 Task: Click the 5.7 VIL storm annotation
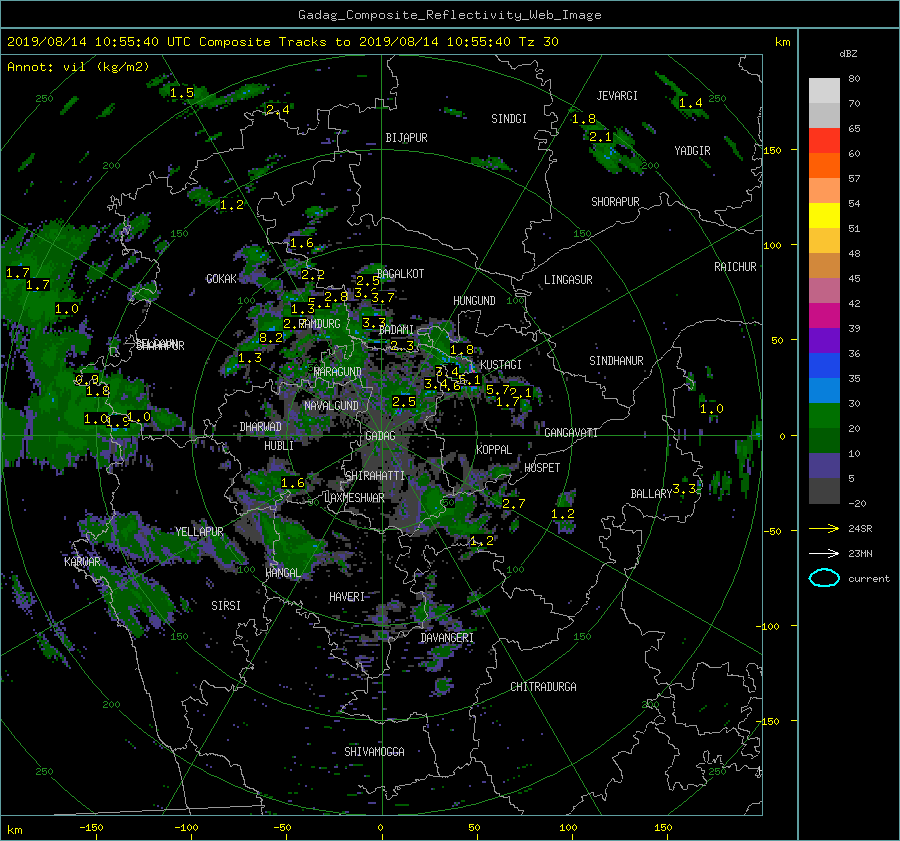[x=497, y=390]
